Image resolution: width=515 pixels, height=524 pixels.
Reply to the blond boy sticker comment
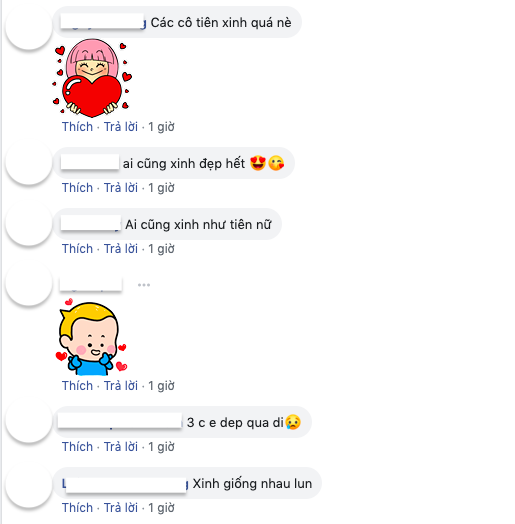point(121,386)
